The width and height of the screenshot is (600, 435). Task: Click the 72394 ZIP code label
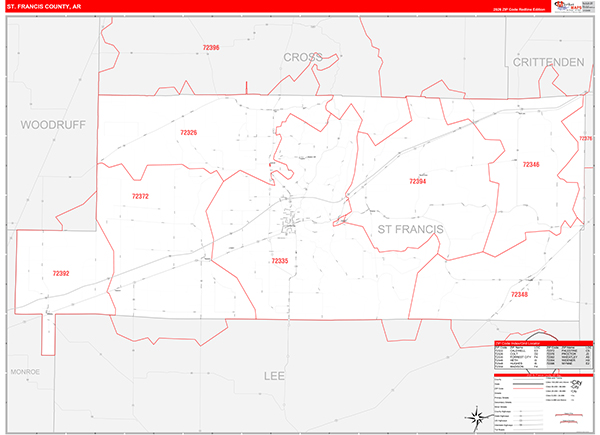(417, 181)
